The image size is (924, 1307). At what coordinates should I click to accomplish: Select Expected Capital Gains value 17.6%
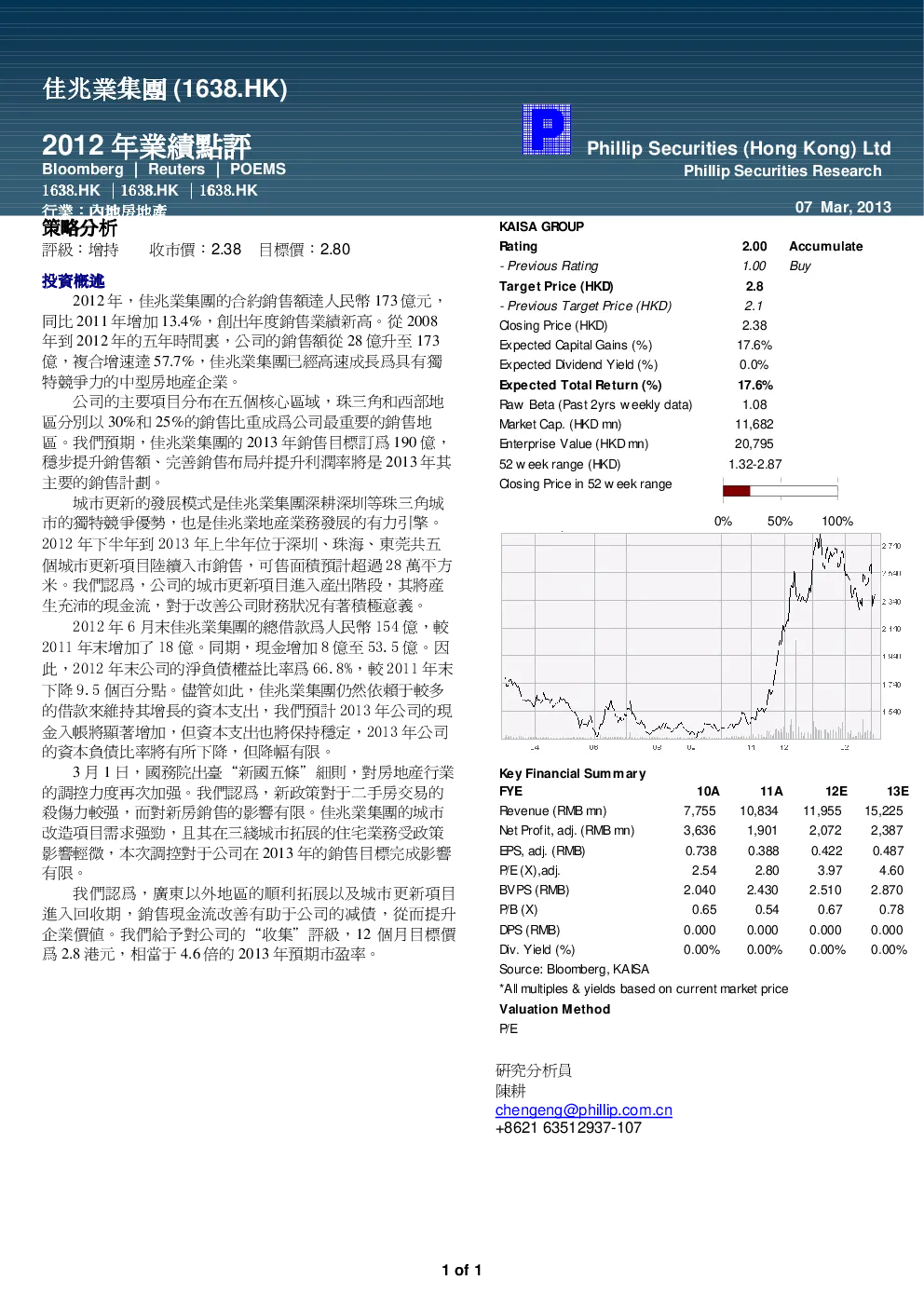(x=754, y=345)
